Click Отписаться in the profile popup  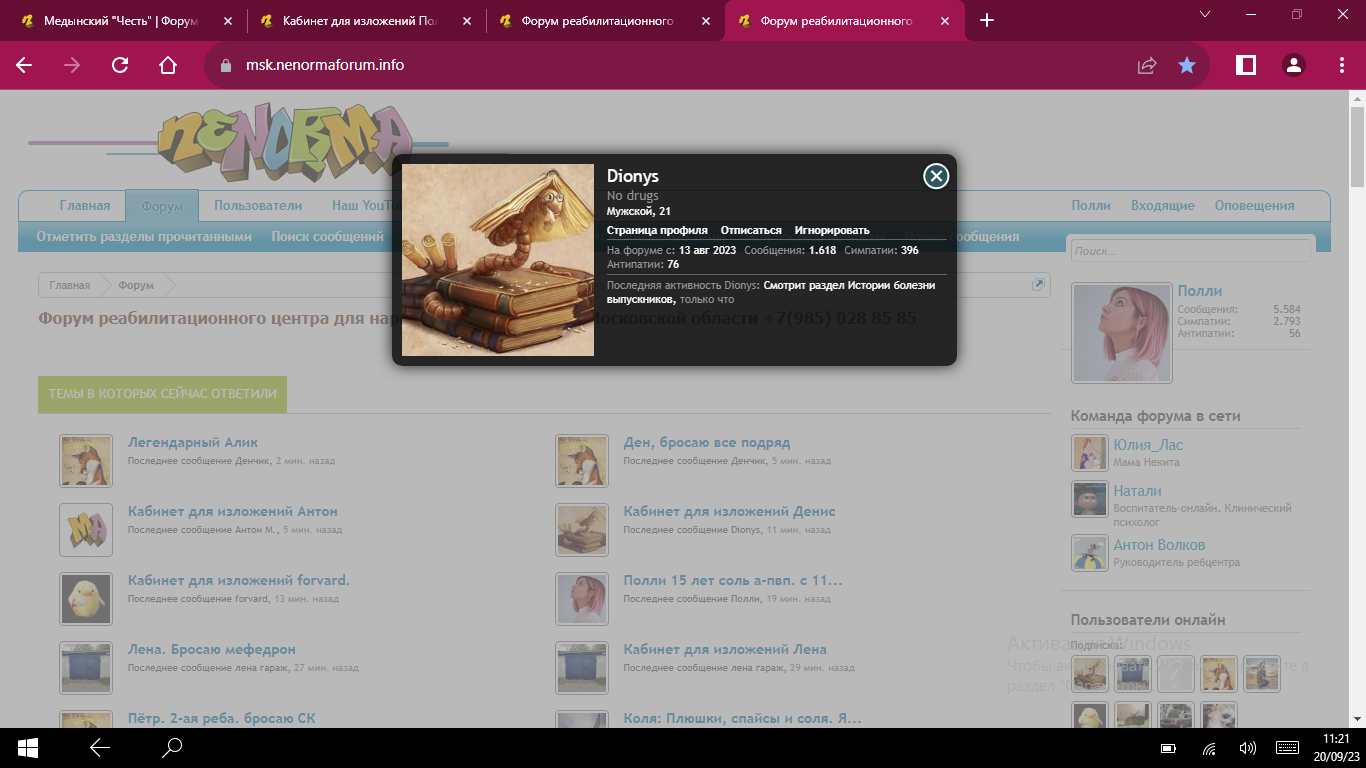point(751,230)
